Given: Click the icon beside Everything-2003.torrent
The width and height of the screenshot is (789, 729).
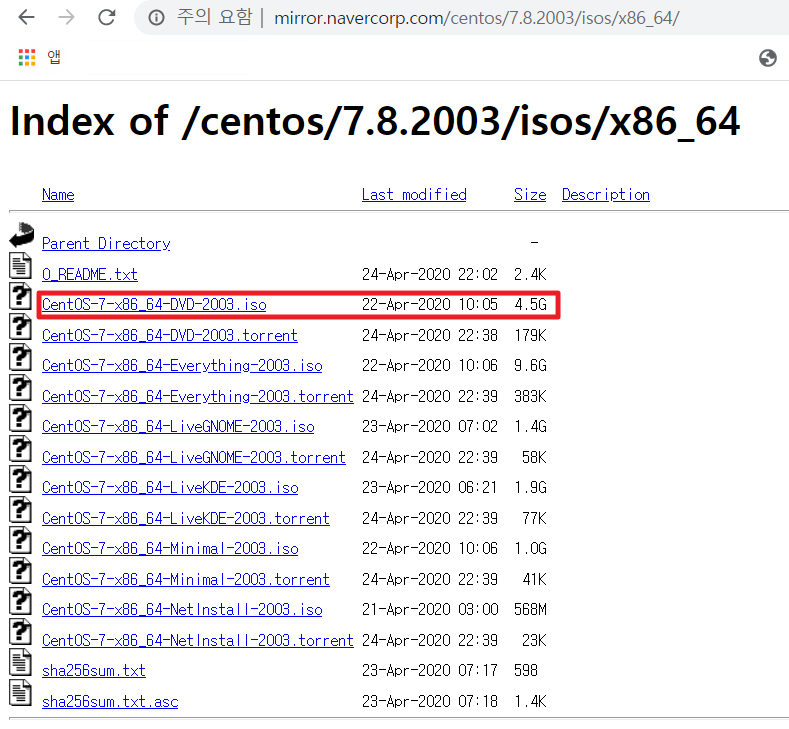Looking at the screenshot, I should tap(21, 387).
